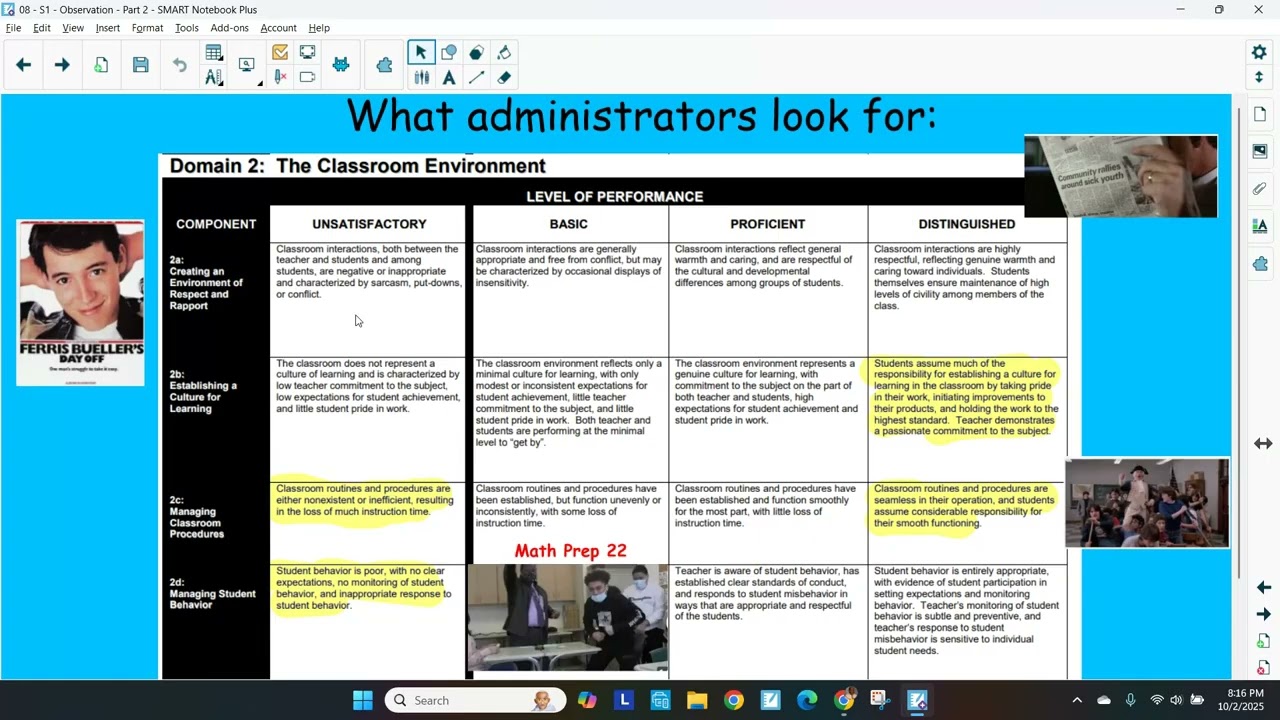Screen dimensions: 1280x720
Task: Open the Help menu
Action: (x=319, y=28)
